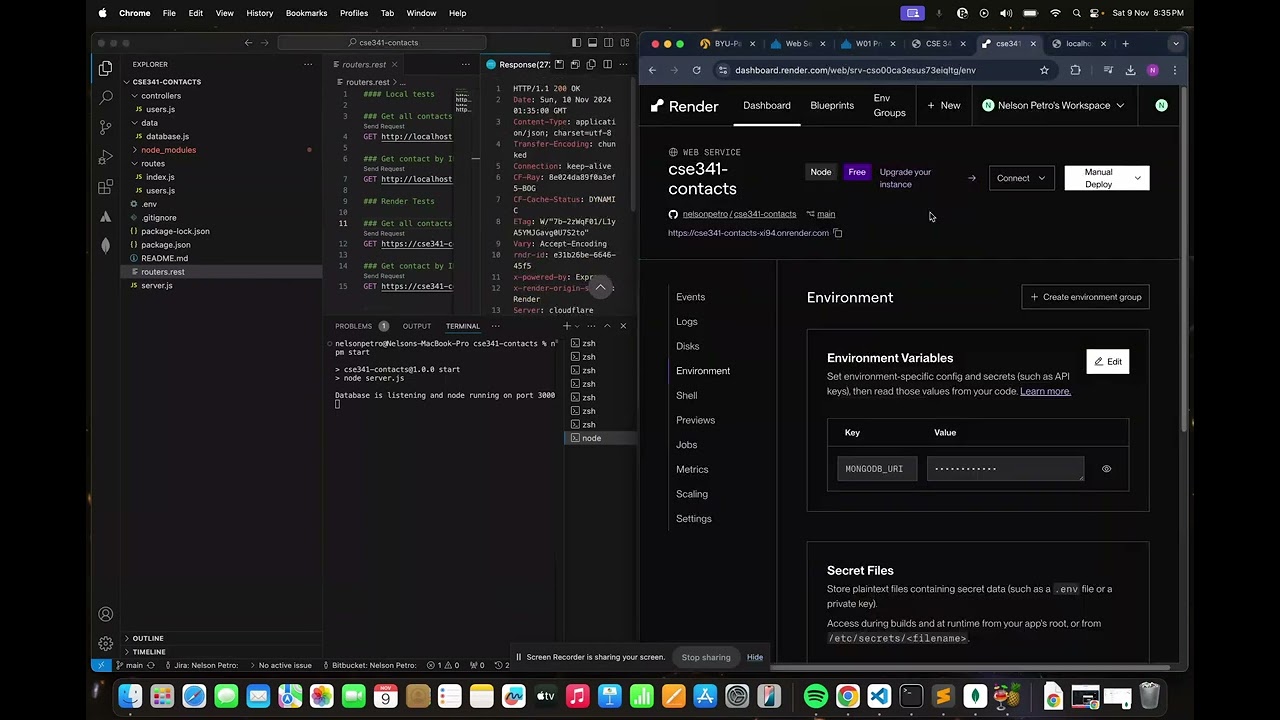Open Run and Debug view in VS Code

pos(106,158)
